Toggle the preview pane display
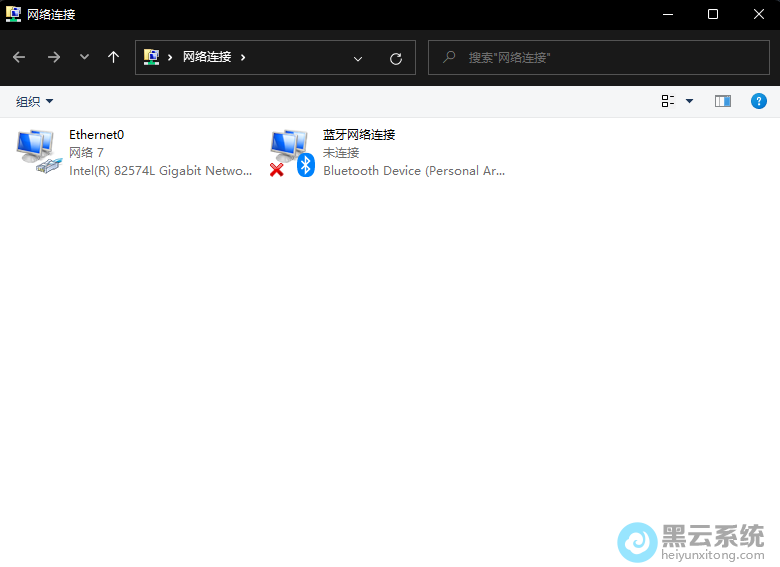 pos(723,101)
